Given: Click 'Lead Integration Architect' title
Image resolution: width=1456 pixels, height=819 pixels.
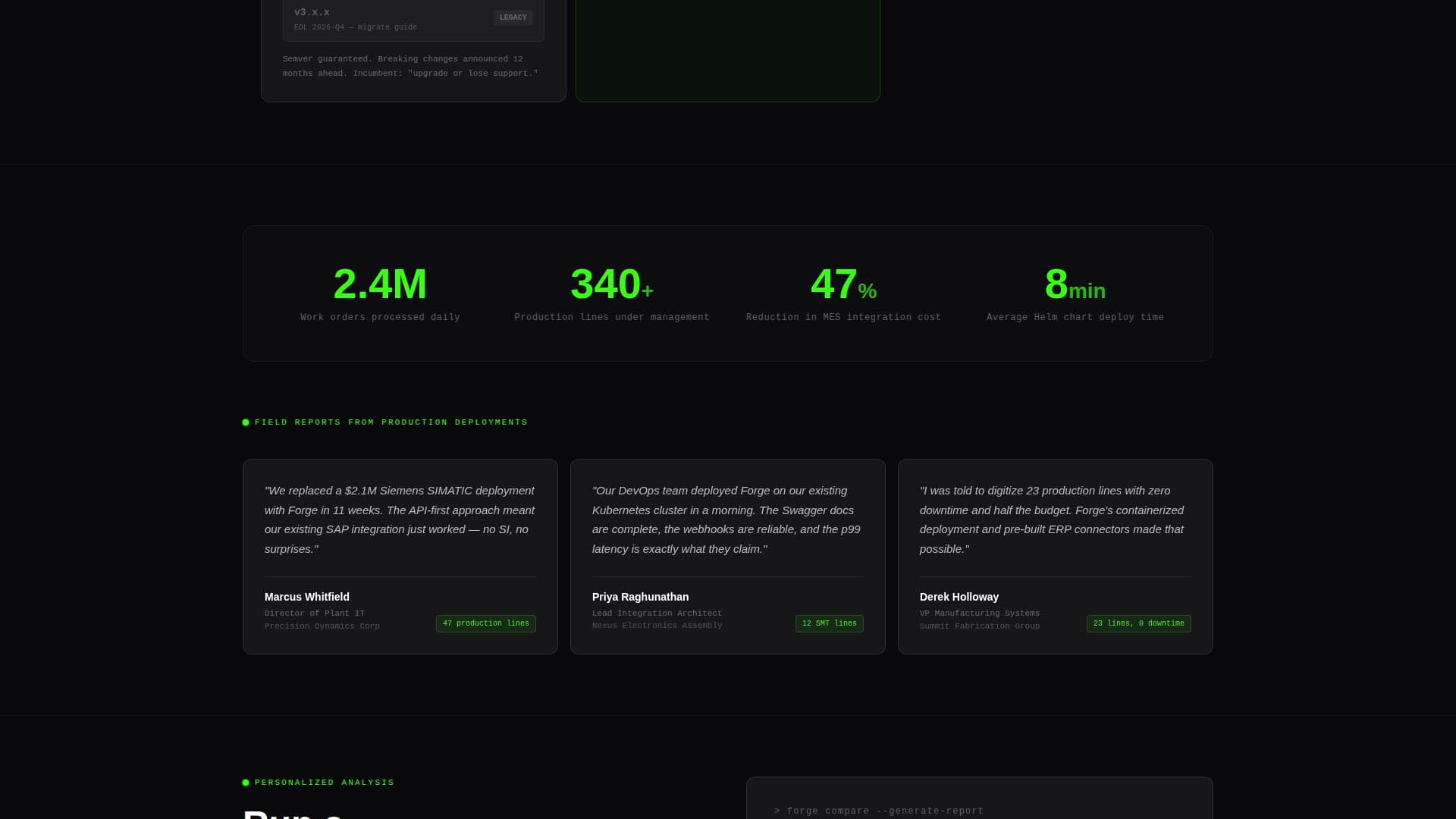Looking at the screenshot, I should tap(657, 613).
